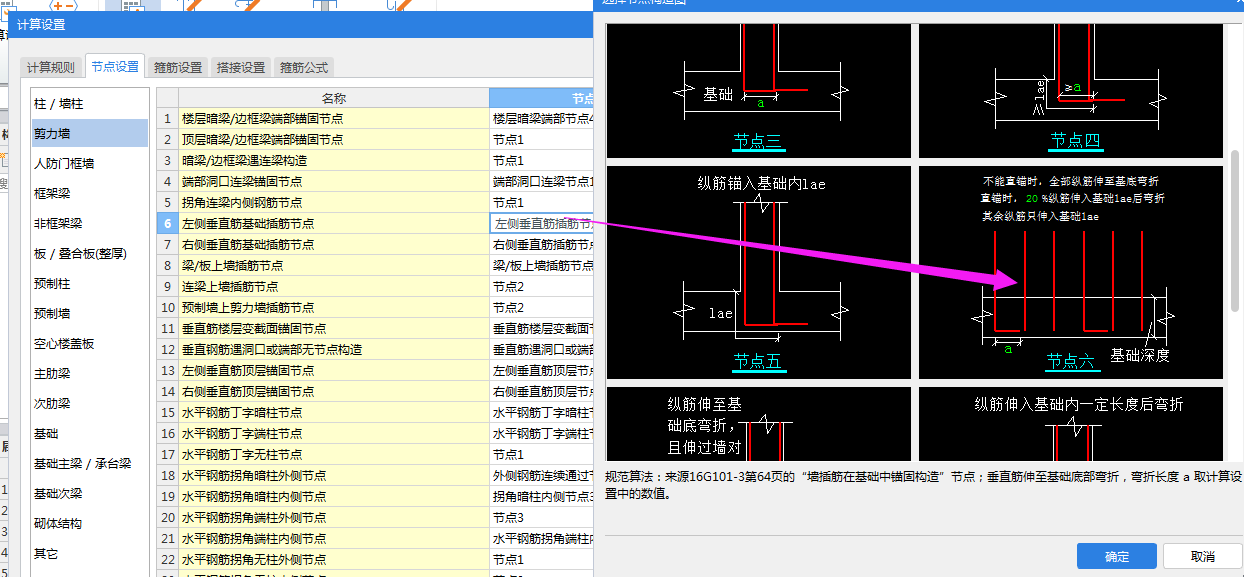Cancel with the 取消 button

point(1202,556)
